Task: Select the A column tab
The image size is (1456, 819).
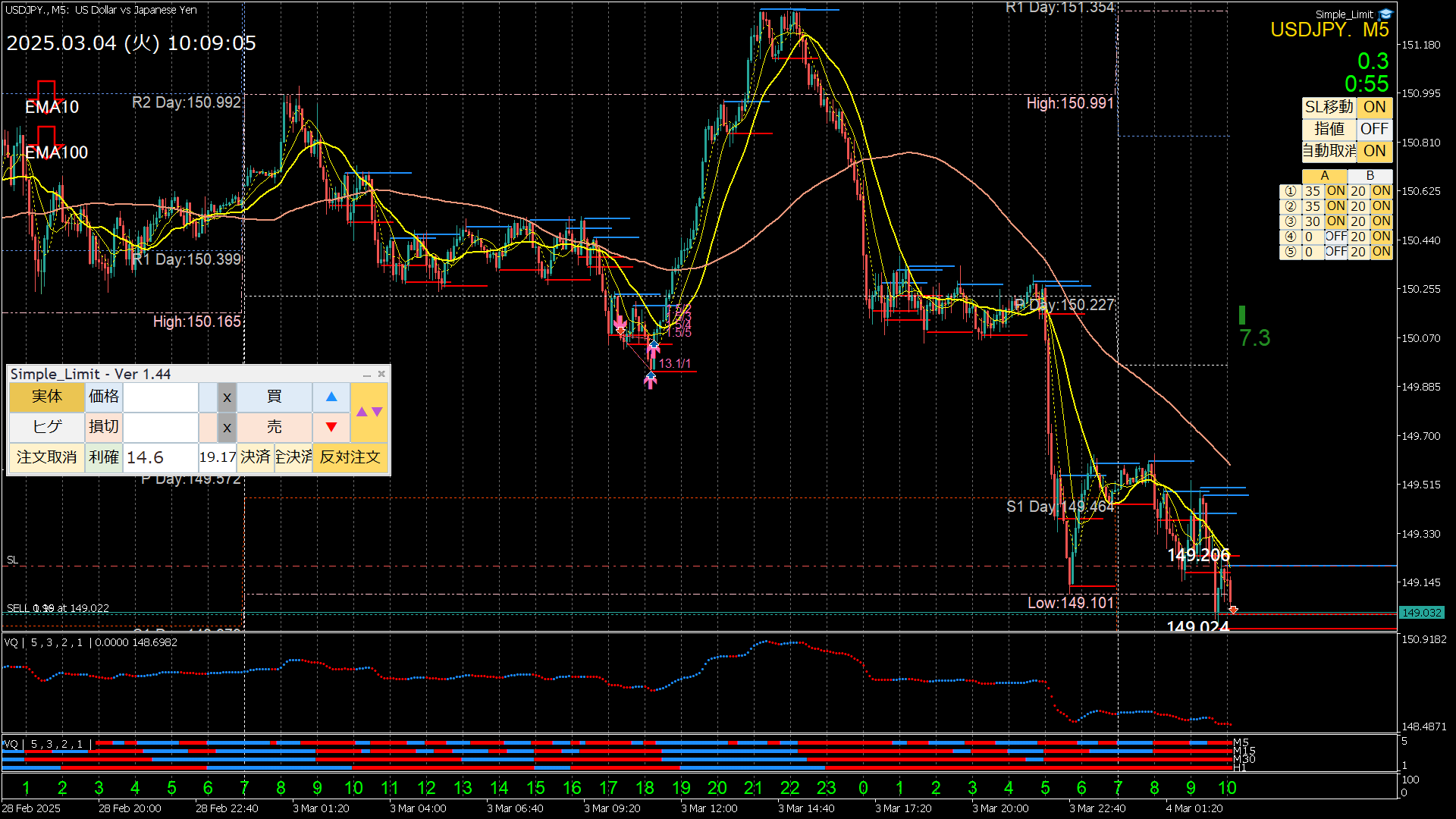Action: pyautogui.click(x=1324, y=175)
